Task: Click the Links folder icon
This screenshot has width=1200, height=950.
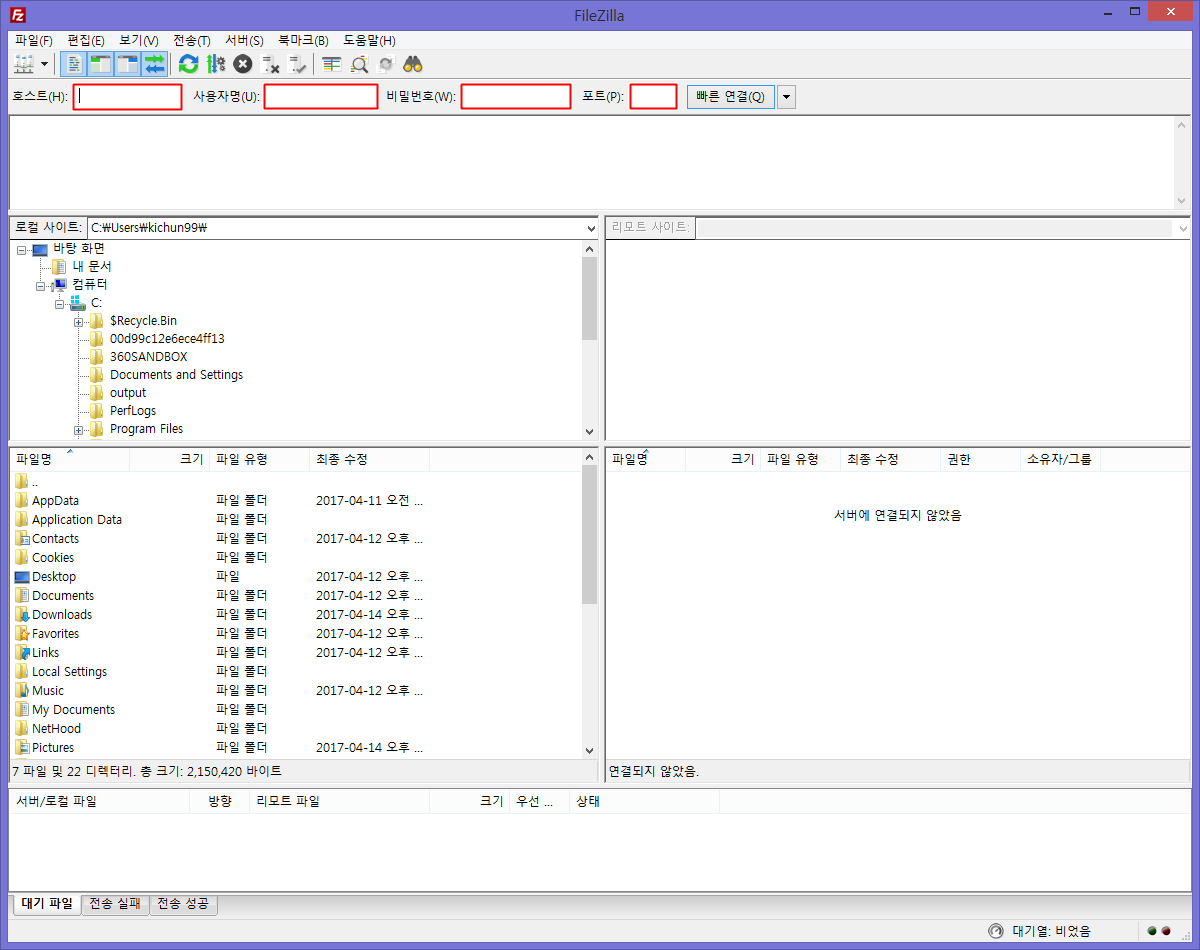Action: pyautogui.click(x=22, y=653)
